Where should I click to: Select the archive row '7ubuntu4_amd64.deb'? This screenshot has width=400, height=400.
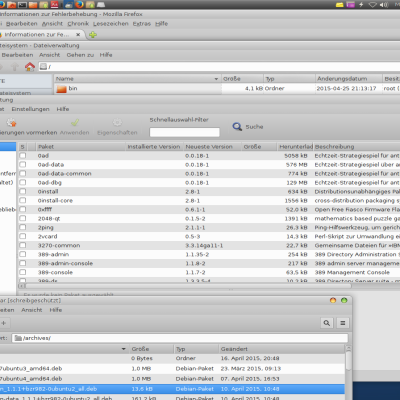pos(172,379)
